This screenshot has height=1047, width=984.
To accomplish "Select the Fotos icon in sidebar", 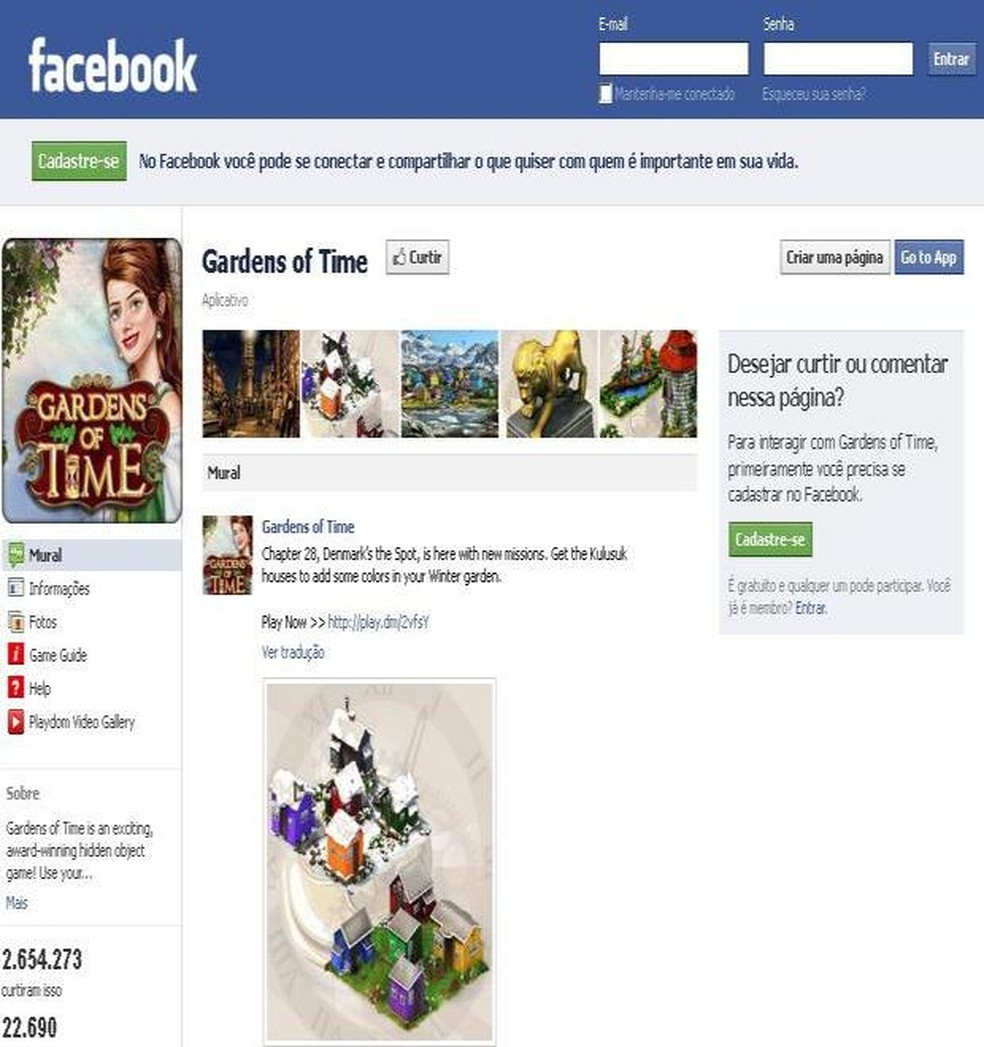I will click(x=15, y=622).
